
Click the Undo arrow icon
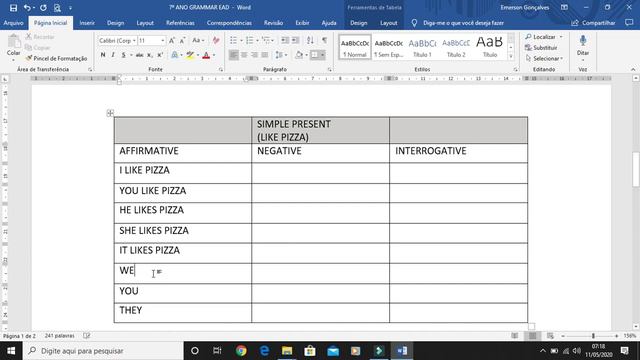coord(27,8)
